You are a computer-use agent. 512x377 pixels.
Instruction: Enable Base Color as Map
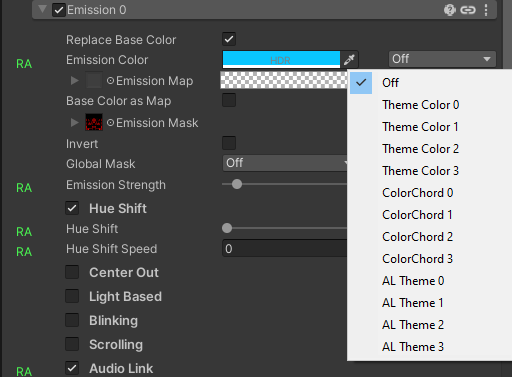[229, 100]
